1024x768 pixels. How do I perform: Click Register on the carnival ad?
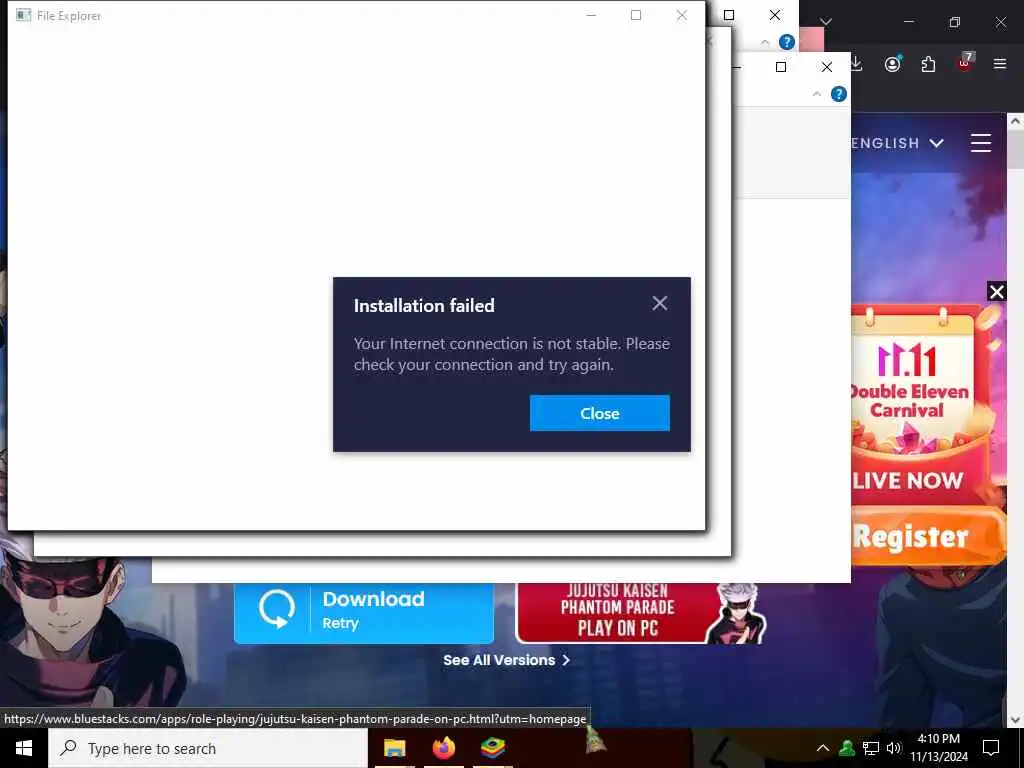pyautogui.click(x=927, y=537)
